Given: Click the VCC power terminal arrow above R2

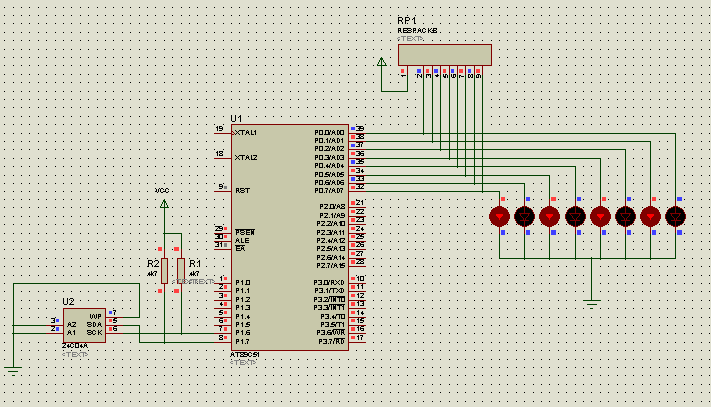Looking at the screenshot, I should [x=164, y=204].
